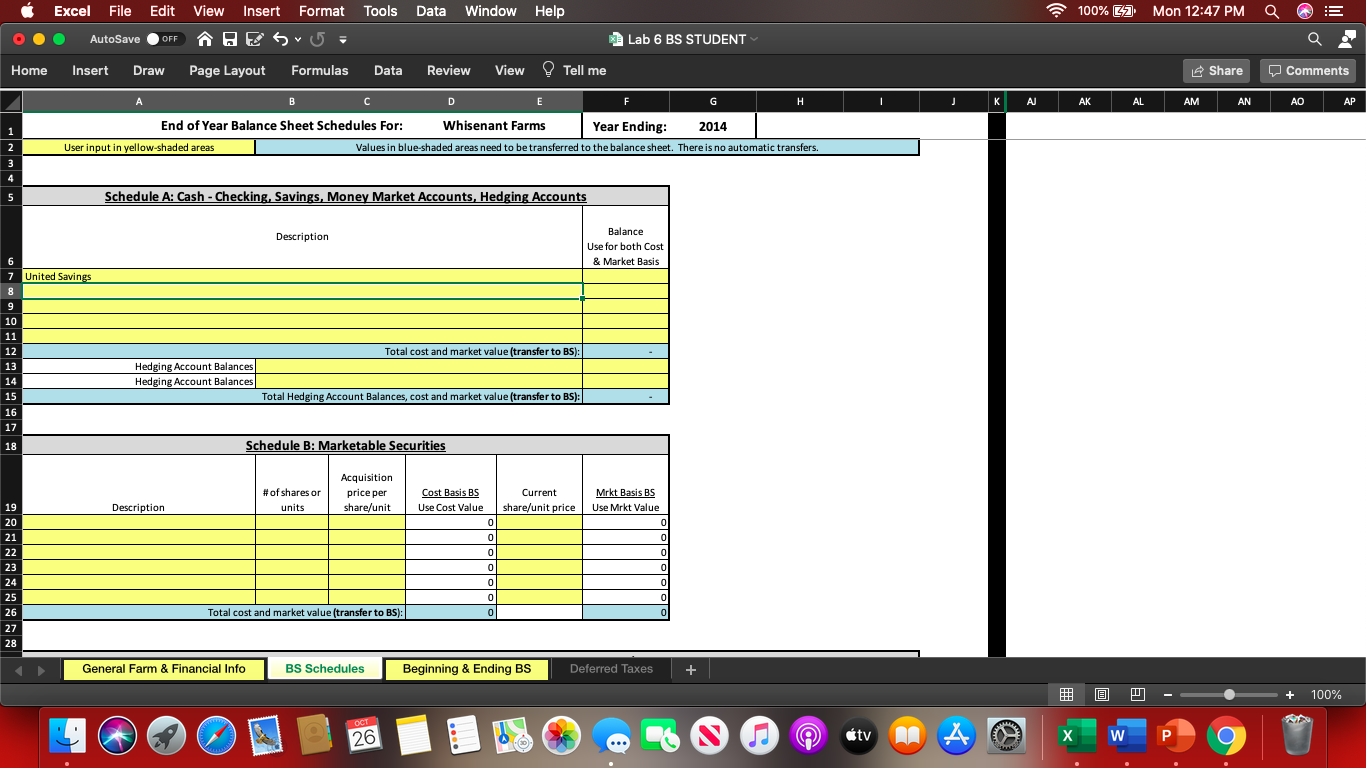Image resolution: width=1366 pixels, height=768 pixels.
Task: Open the Format menu in menu bar
Action: [322, 11]
